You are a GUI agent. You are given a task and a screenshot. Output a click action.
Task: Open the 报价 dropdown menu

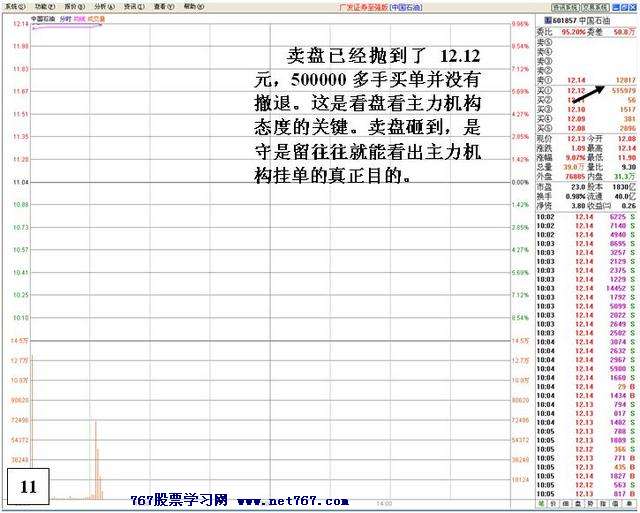pos(70,5)
